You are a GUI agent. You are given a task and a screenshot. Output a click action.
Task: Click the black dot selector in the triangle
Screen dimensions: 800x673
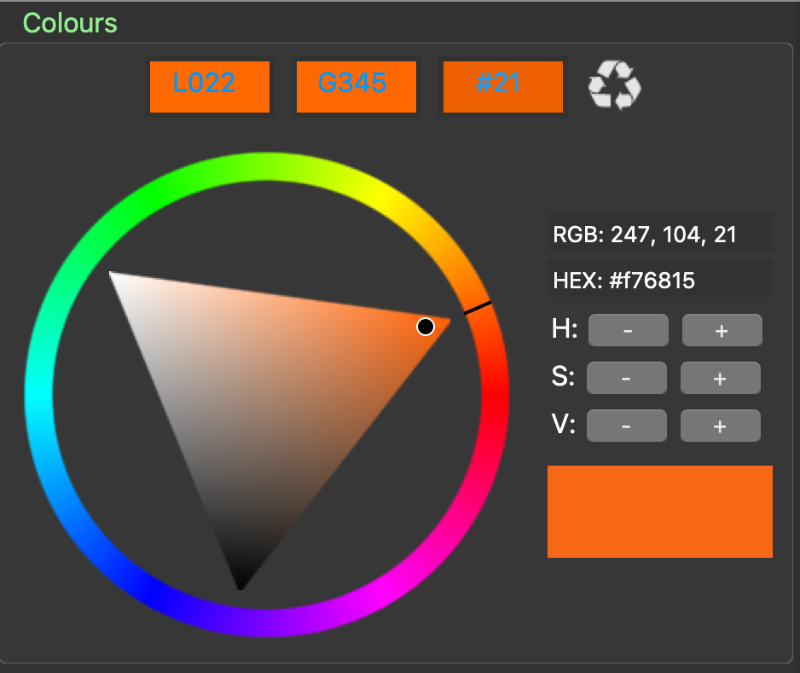click(x=425, y=326)
